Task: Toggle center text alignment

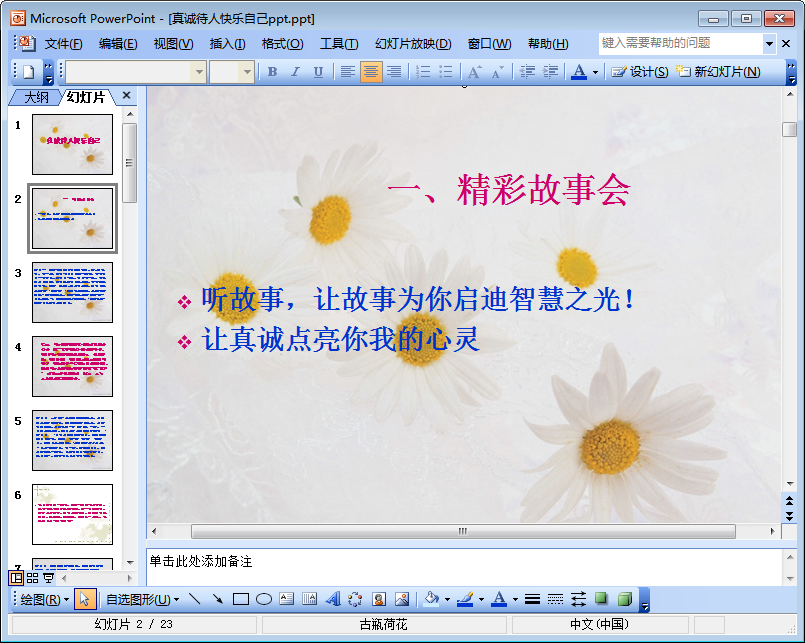Action: pyautogui.click(x=371, y=72)
